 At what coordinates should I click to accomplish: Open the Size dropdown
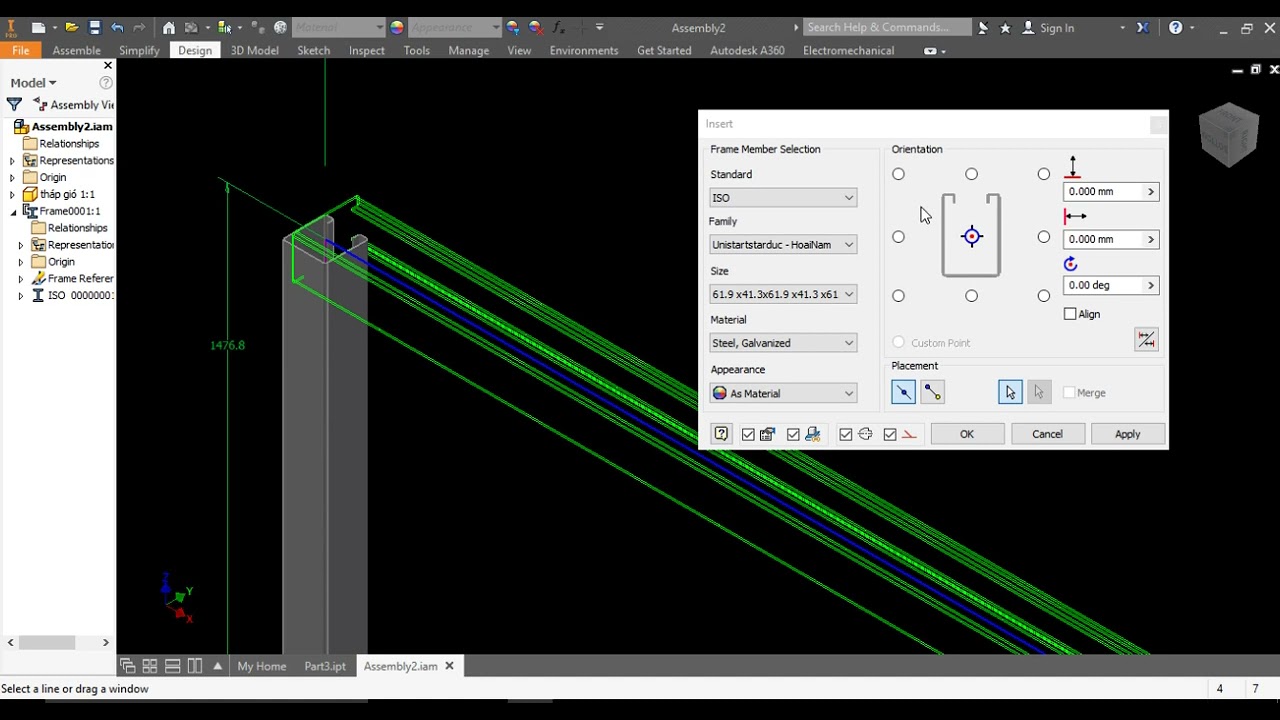(783, 294)
